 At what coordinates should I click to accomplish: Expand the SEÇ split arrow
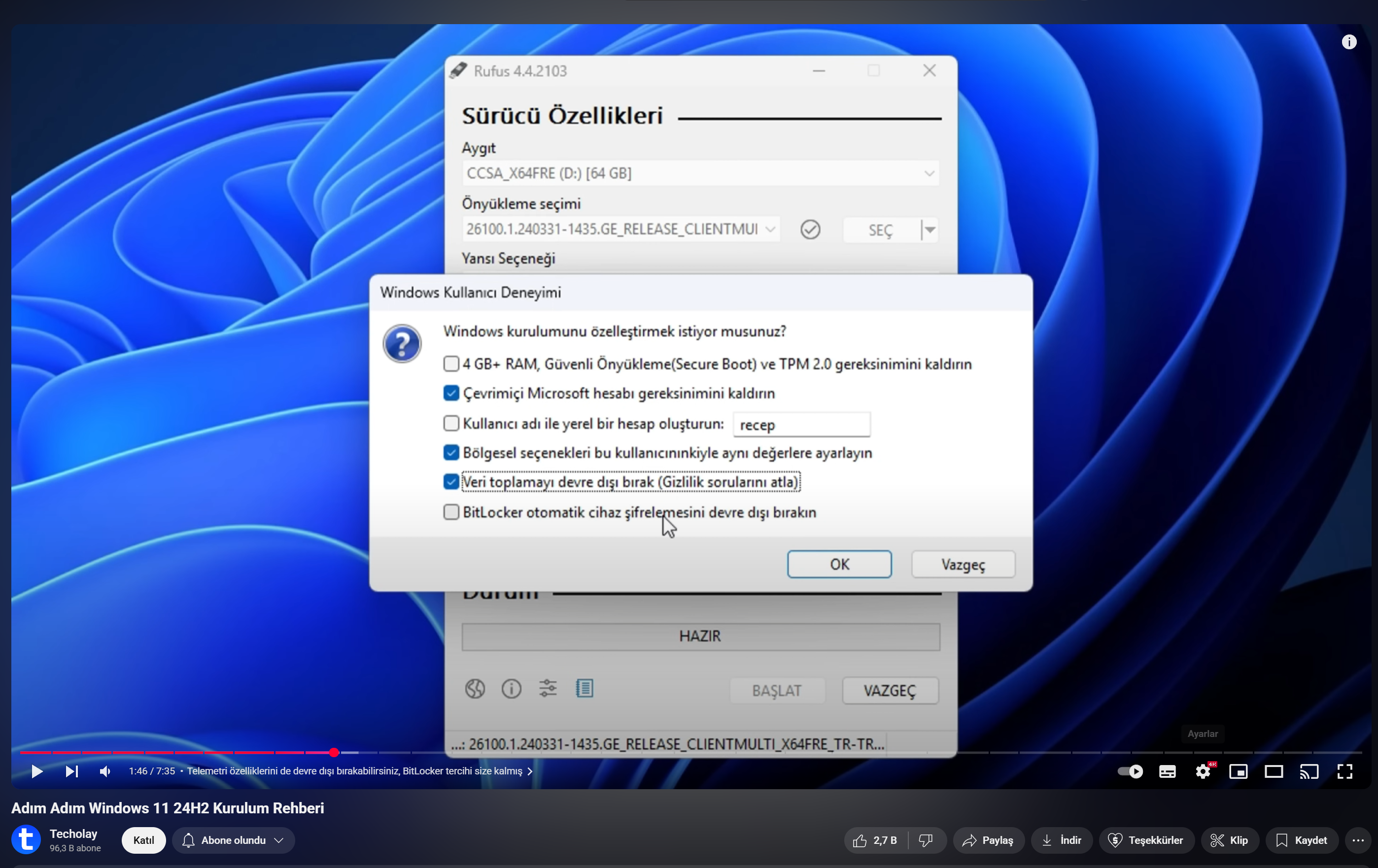(930, 230)
